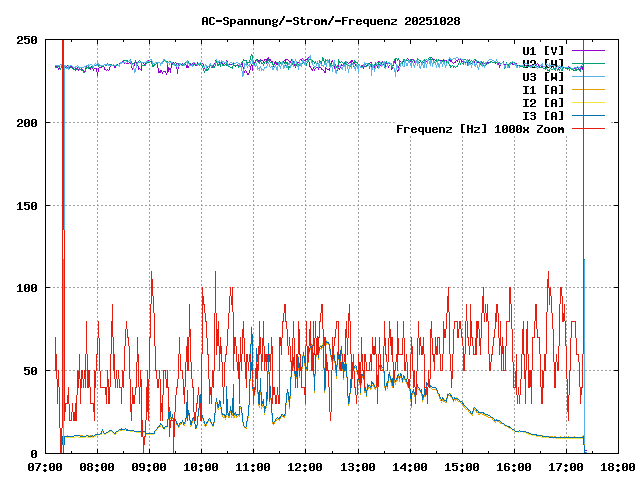Image resolution: width=640 pixels, height=480 pixels.
Task: Click the 50 y-axis value label
Action: coord(31,371)
